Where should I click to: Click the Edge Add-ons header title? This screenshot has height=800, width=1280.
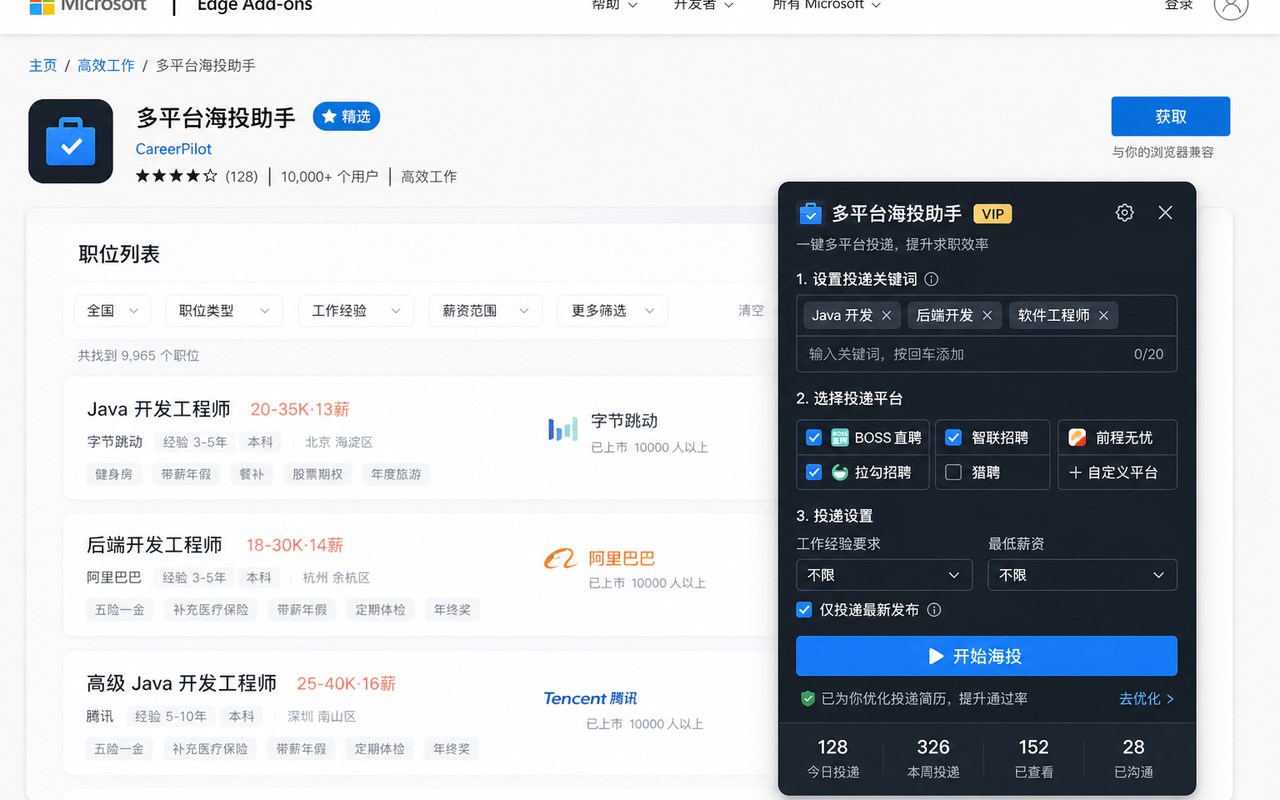point(255,6)
